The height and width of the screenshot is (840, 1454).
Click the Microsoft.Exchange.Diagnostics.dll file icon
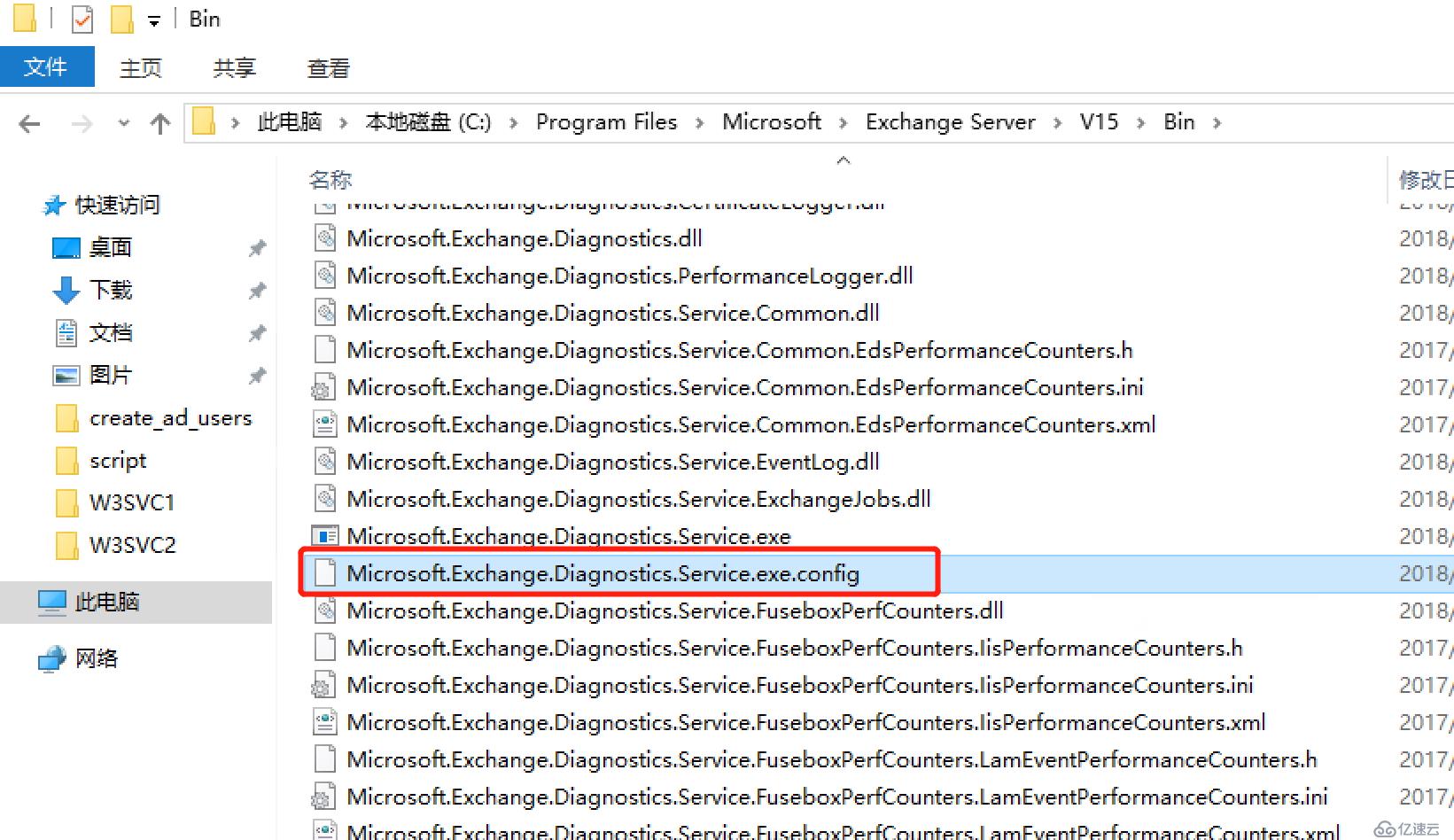click(x=325, y=237)
